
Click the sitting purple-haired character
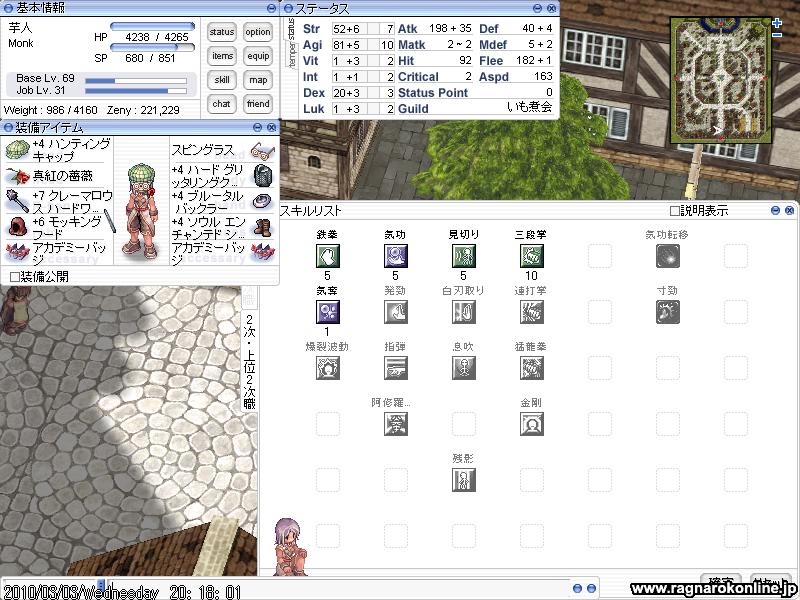pos(290,546)
